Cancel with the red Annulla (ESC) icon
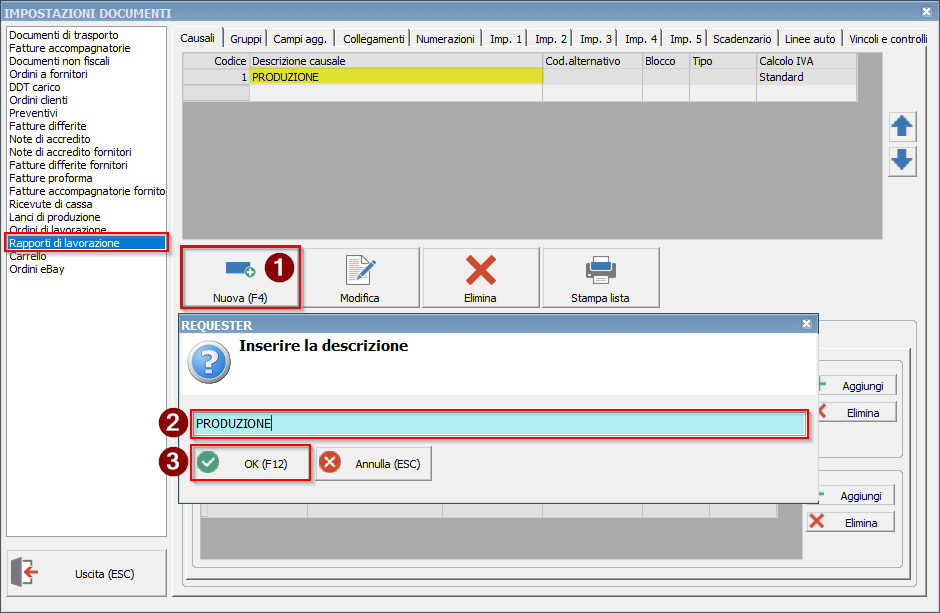The height and width of the screenshot is (613, 940). tap(330, 463)
